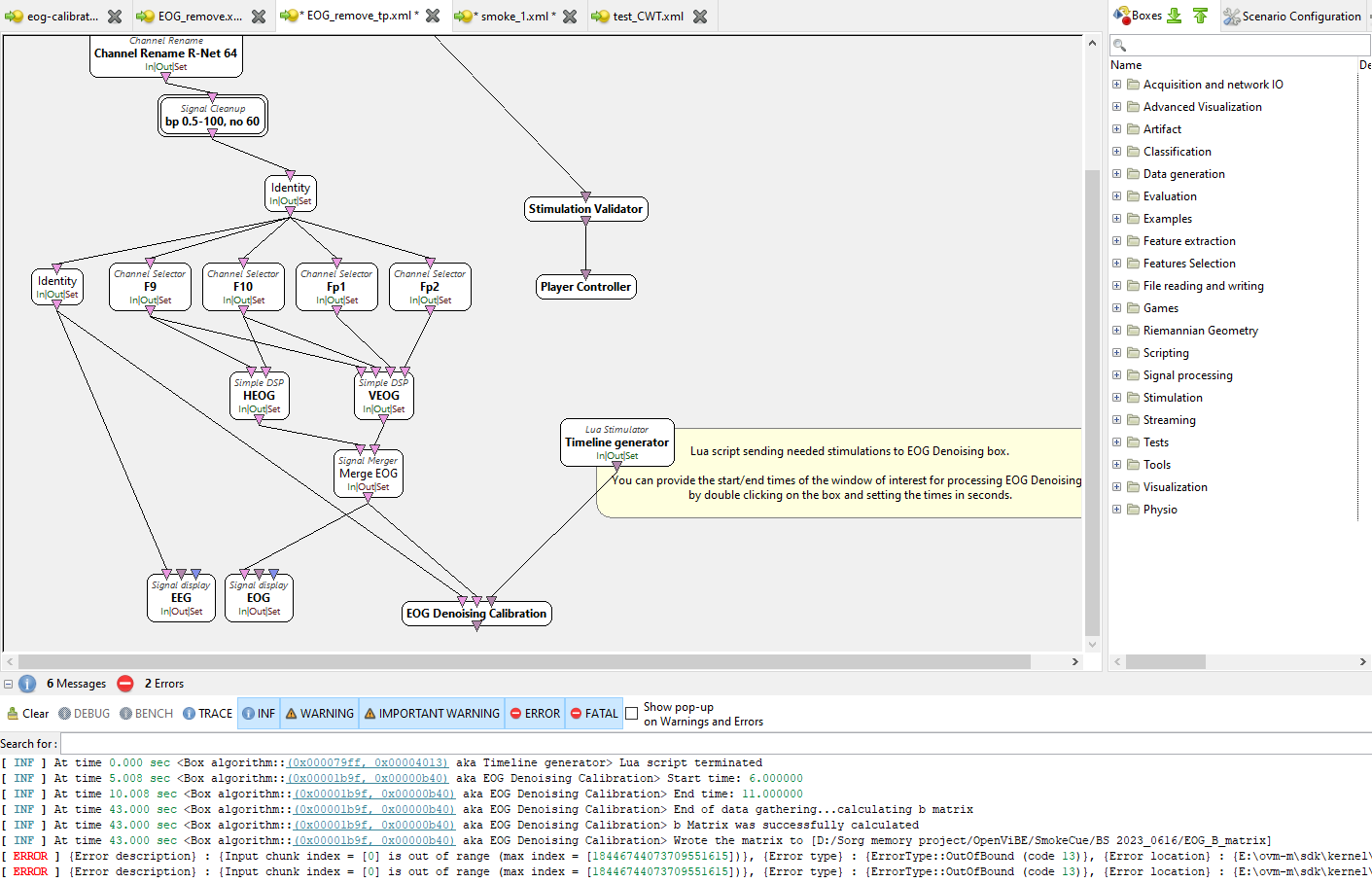The width and height of the screenshot is (1372, 883).
Task: Close the EOG_remove.x... tab
Action: pos(259,17)
